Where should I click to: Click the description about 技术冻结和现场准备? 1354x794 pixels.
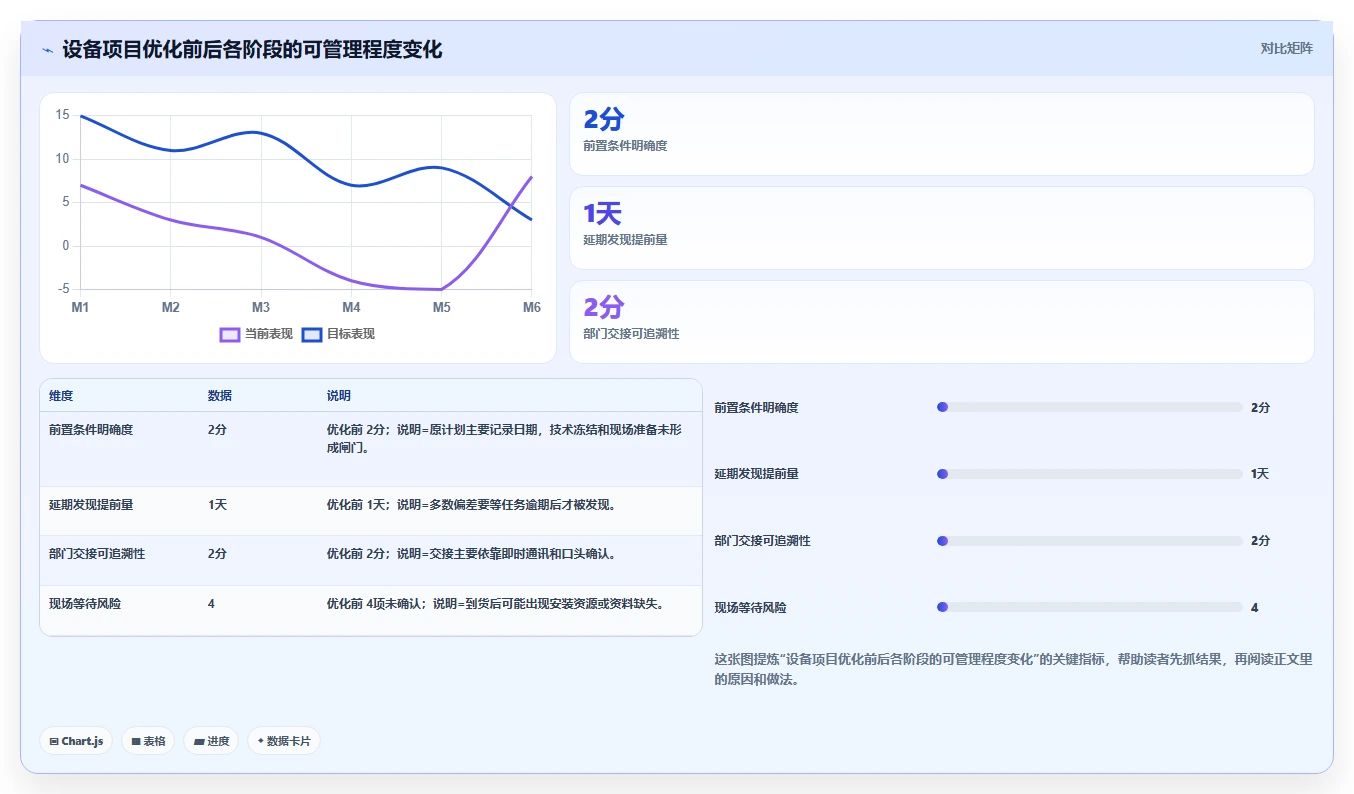[505, 439]
